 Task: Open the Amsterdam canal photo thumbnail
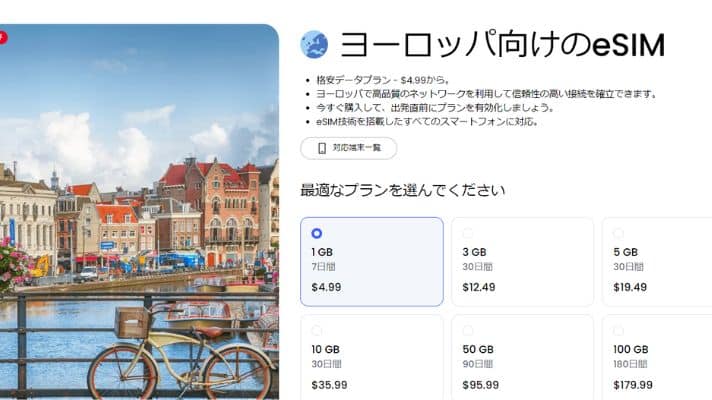pyautogui.click(x=139, y=212)
